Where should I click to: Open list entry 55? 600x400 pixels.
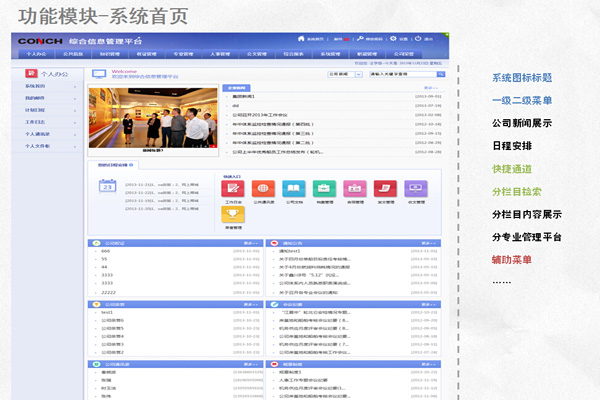104,259
